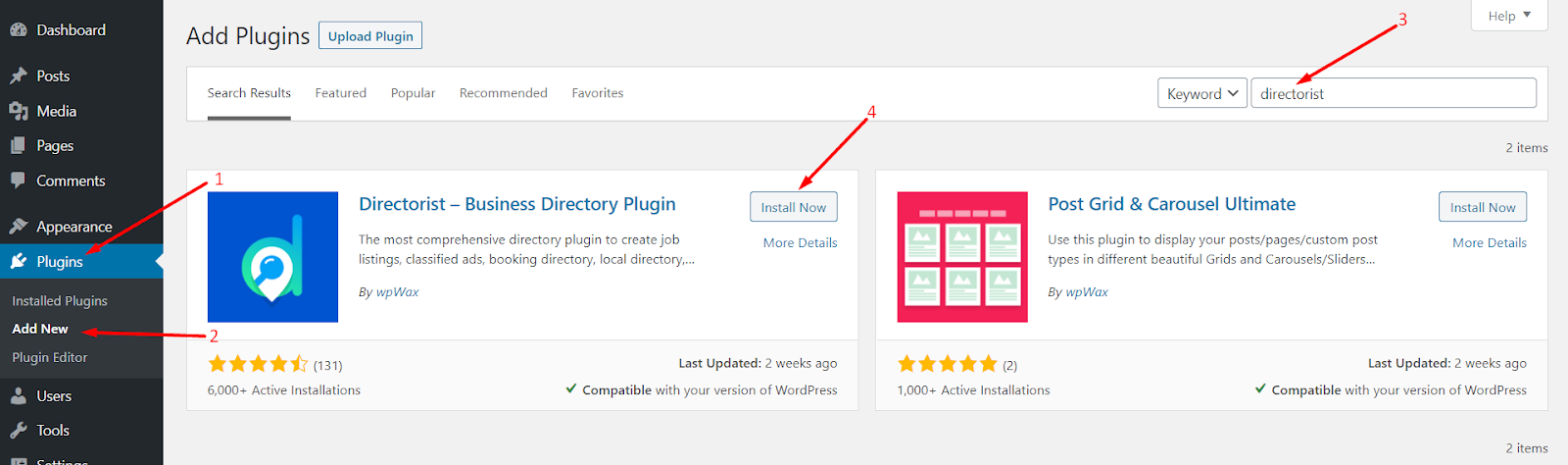Open Media menu item
This screenshot has height=465, width=1568.
tap(81, 111)
